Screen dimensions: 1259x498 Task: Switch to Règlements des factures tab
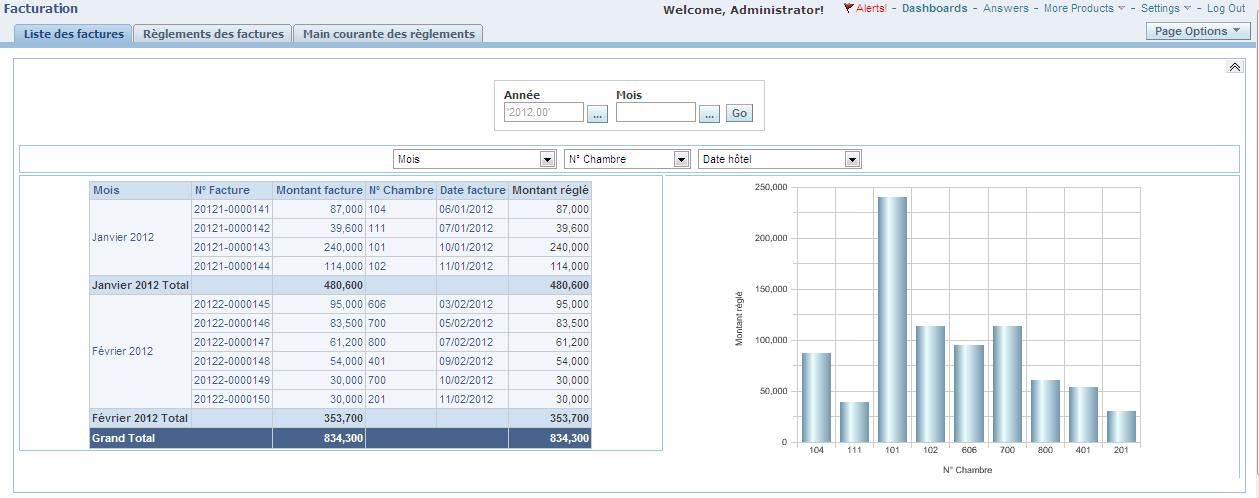(214, 34)
